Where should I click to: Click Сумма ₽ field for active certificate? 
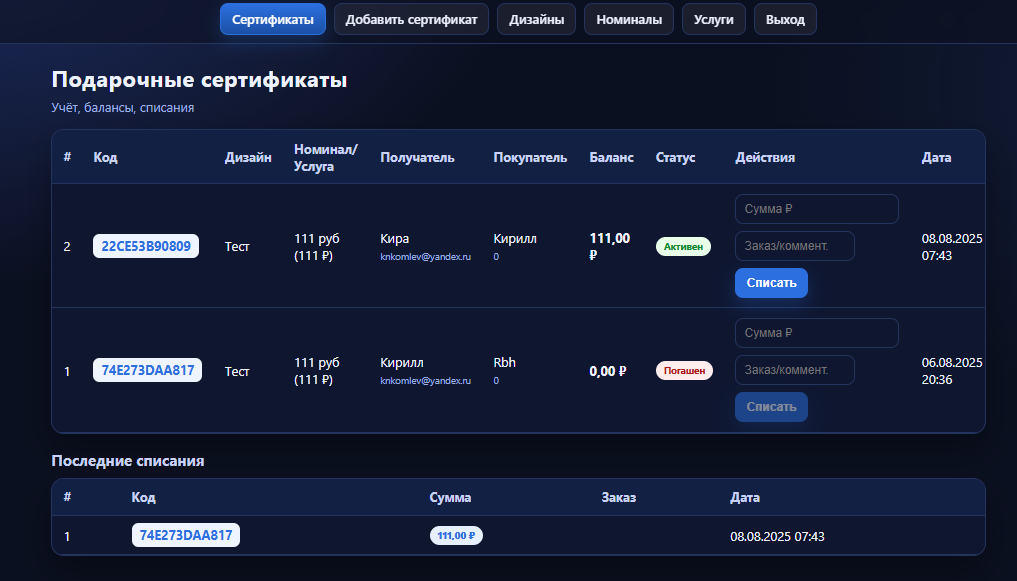(816, 208)
